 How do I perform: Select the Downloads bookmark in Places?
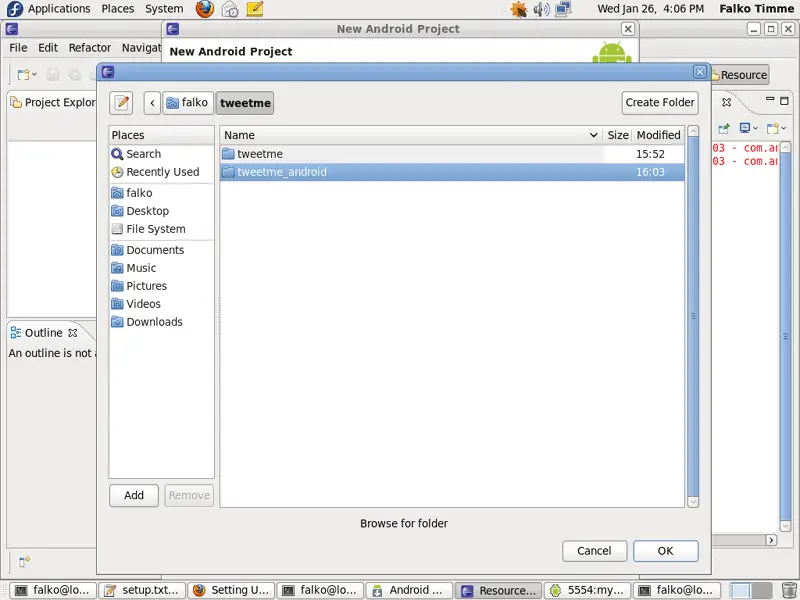click(x=162, y=322)
